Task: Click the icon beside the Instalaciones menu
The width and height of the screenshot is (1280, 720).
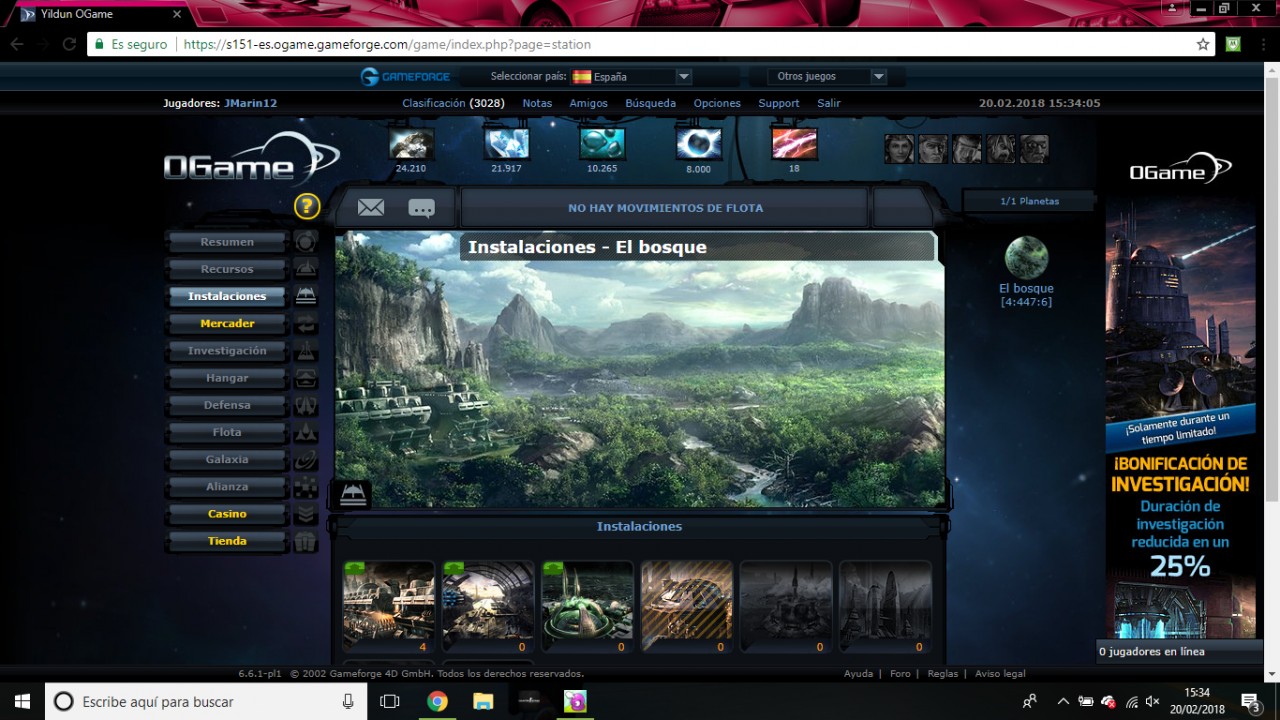Action: [306, 296]
